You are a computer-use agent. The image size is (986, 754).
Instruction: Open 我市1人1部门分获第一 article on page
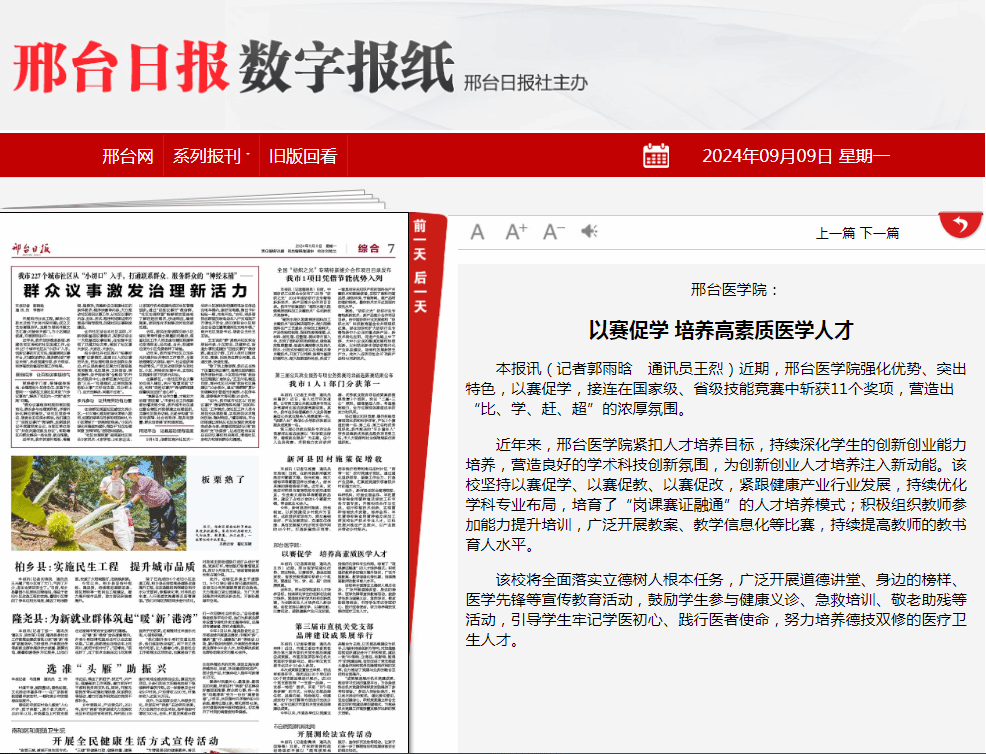(336, 384)
